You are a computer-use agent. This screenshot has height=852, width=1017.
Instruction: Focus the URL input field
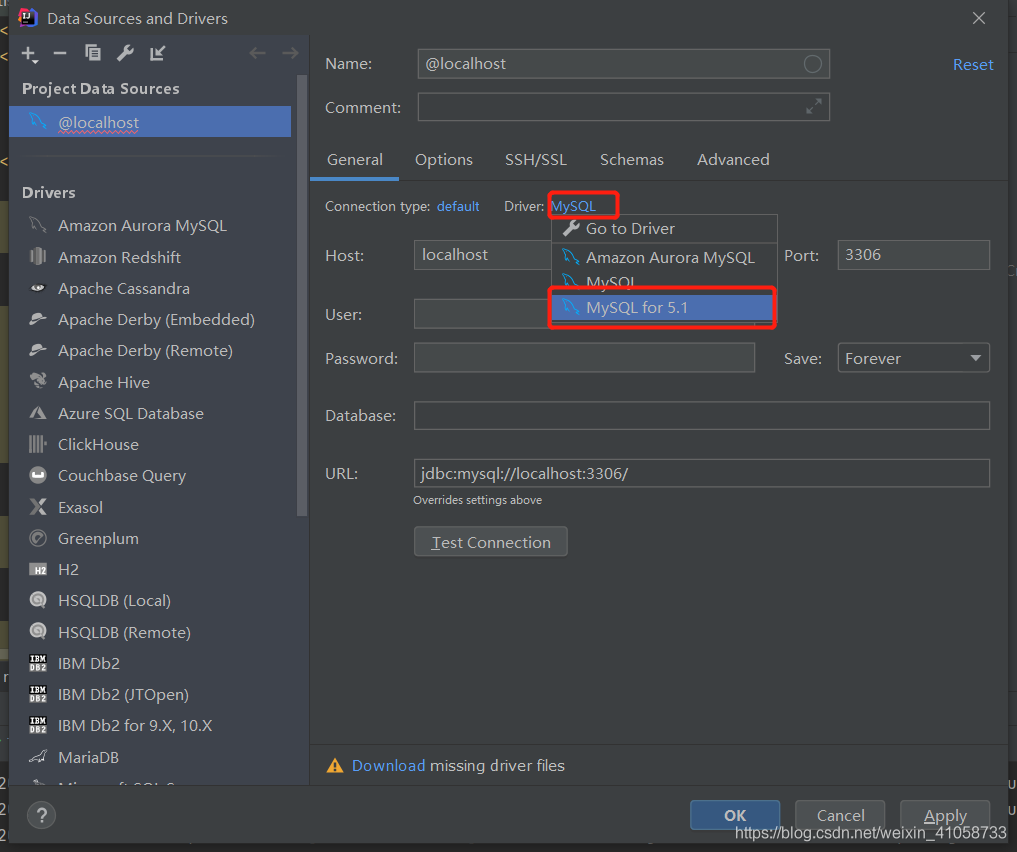coord(702,473)
